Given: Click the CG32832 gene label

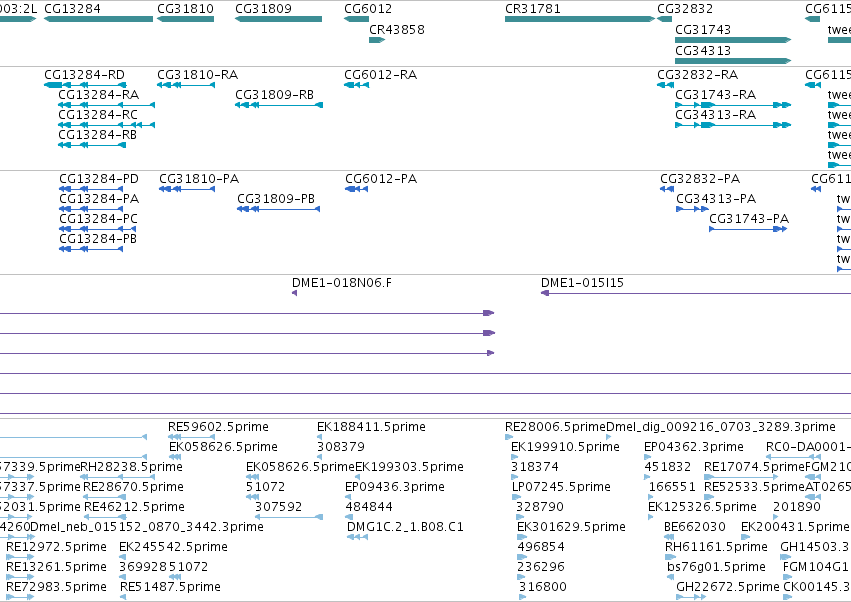Looking at the screenshot, I should [x=685, y=9].
